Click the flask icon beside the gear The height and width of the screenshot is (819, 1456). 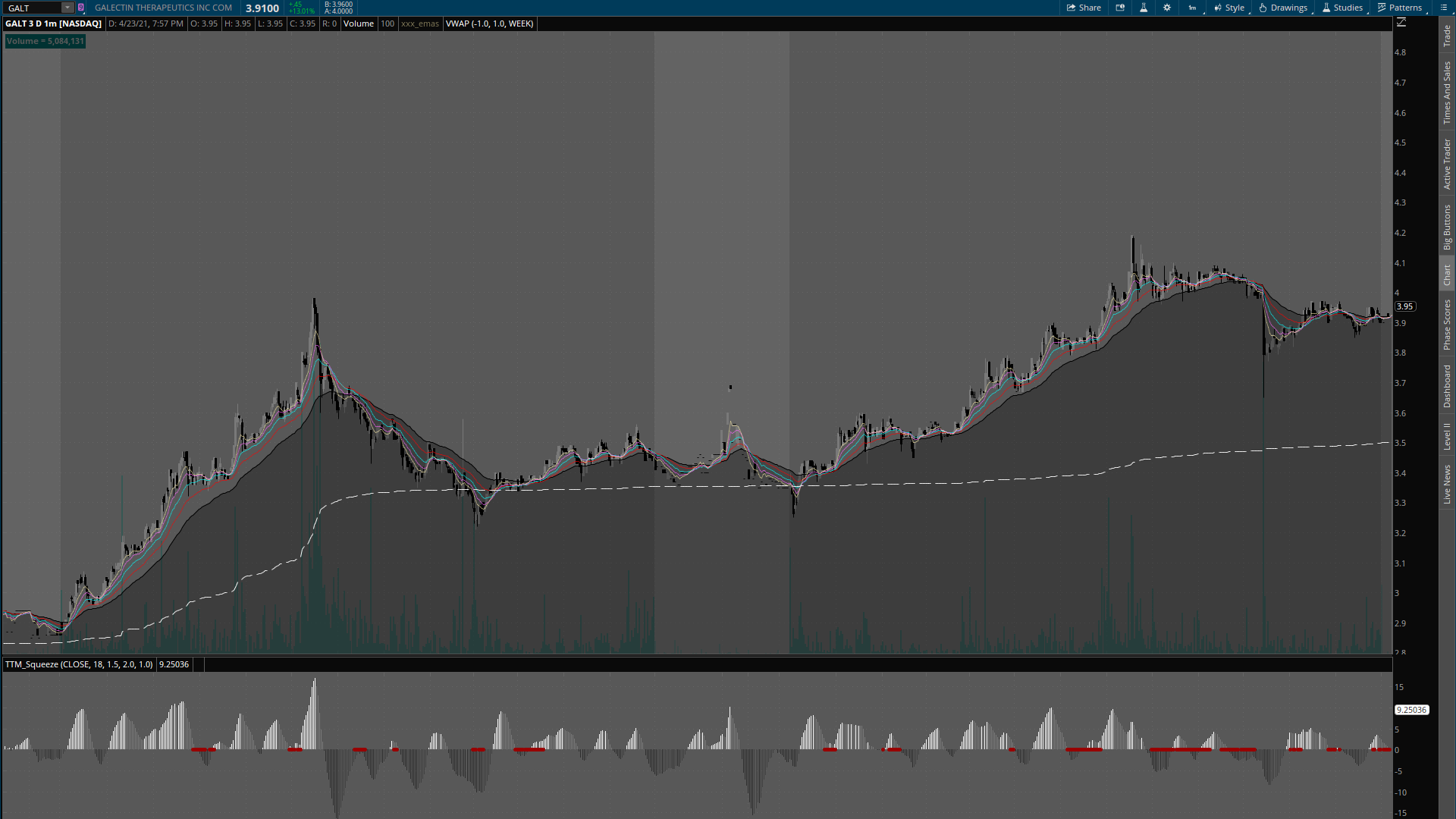(1144, 8)
